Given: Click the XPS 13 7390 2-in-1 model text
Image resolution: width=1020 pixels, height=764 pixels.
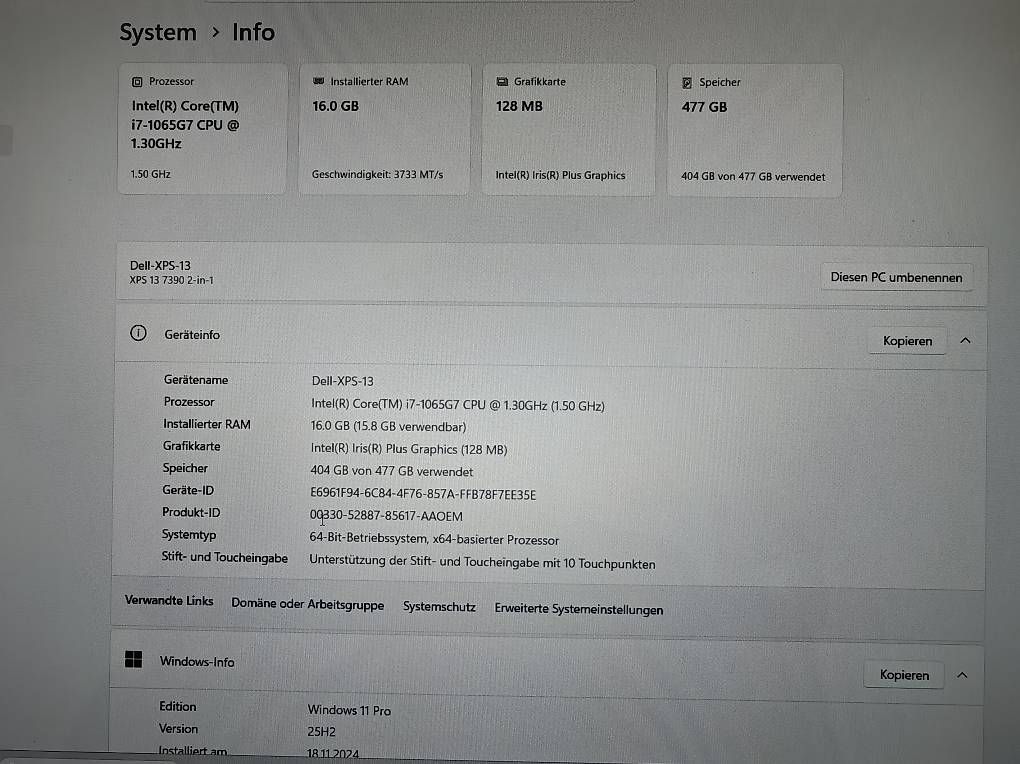Looking at the screenshot, I should tap(172, 280).
